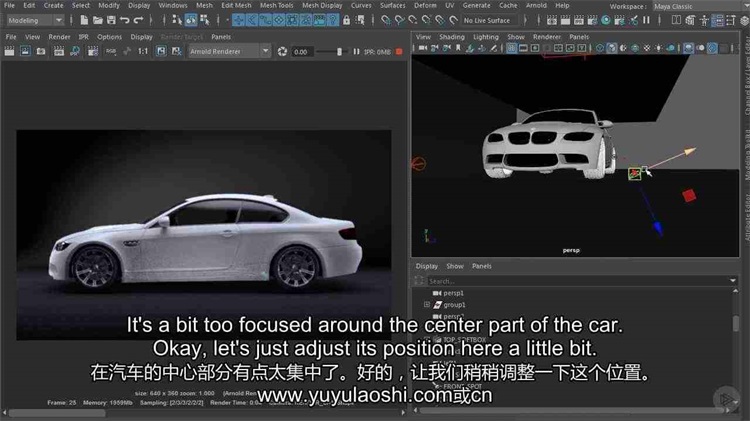This screenshot has width=750, height=421.
Task: Open the Render View Options menu
Action: pyautogui.click(x=110, y=36)
